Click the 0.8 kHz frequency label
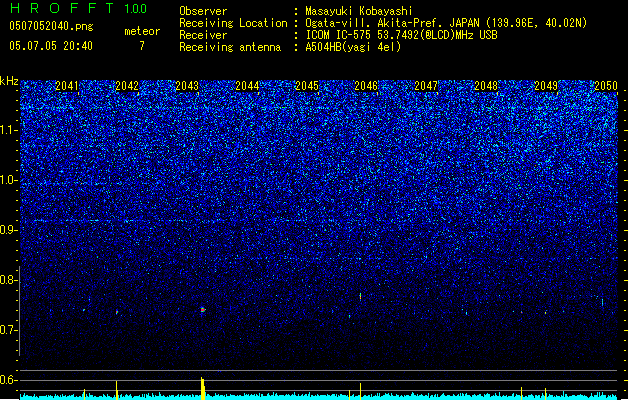Screen dimensions: 629x400 point(9,280)
